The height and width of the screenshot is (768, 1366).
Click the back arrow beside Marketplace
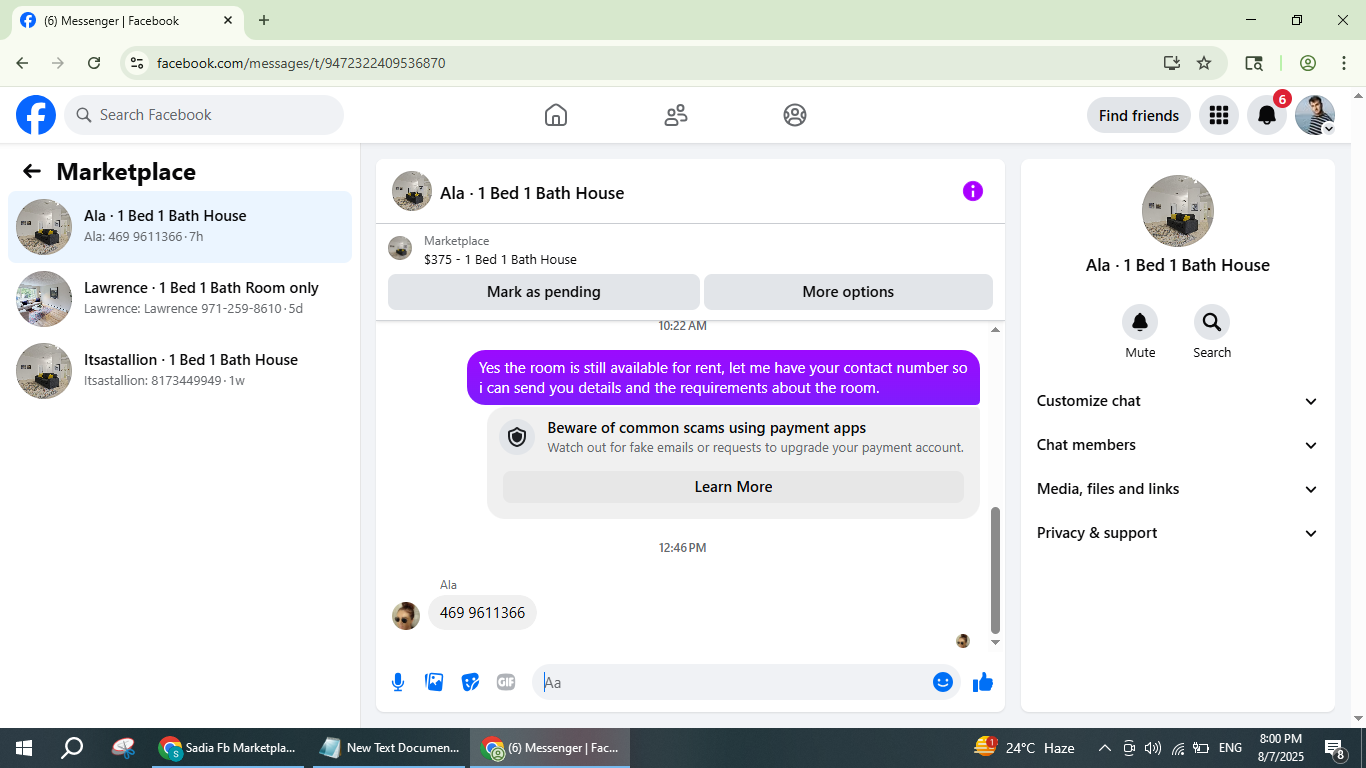coord(32,172)
